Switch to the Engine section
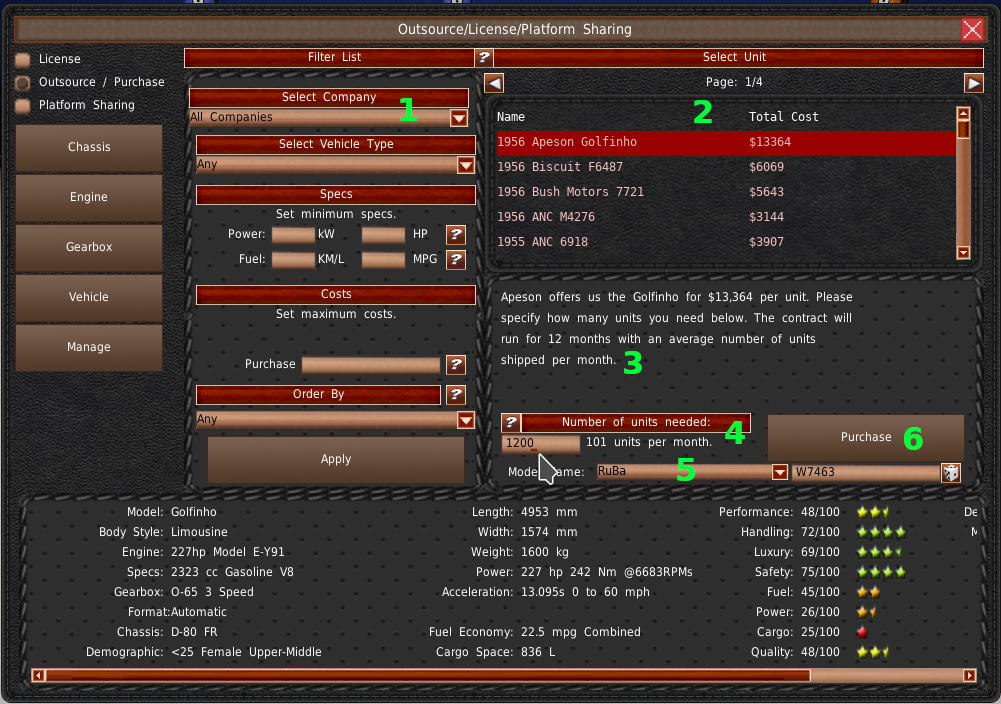1001x704 pixels. [89, 198]
